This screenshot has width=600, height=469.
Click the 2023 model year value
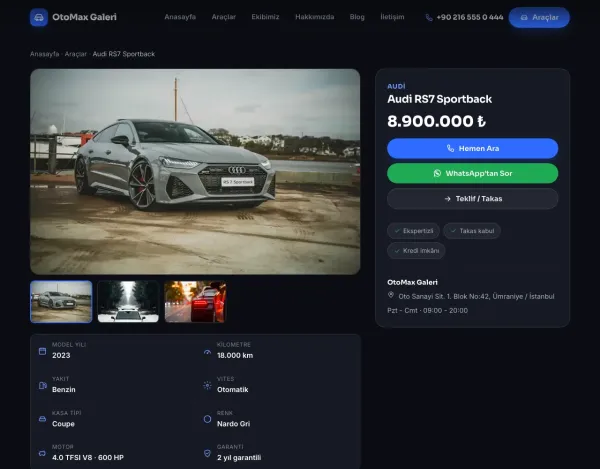click(x=61, y=355)
